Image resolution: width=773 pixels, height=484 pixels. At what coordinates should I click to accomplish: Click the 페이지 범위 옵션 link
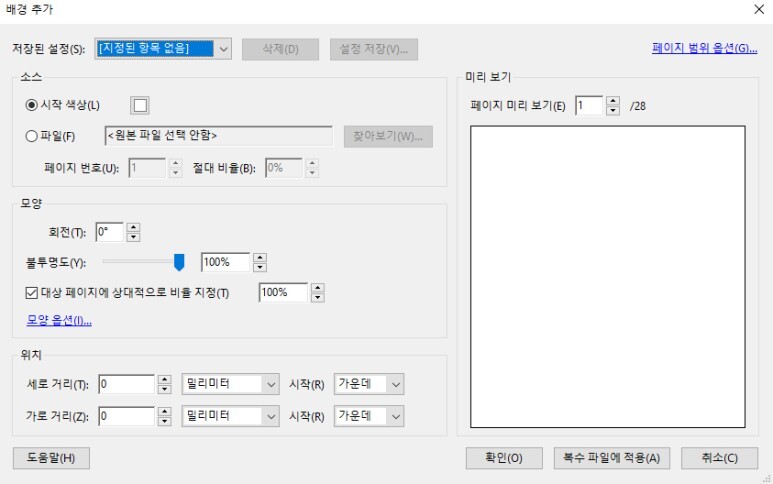(x=704, y=48)
